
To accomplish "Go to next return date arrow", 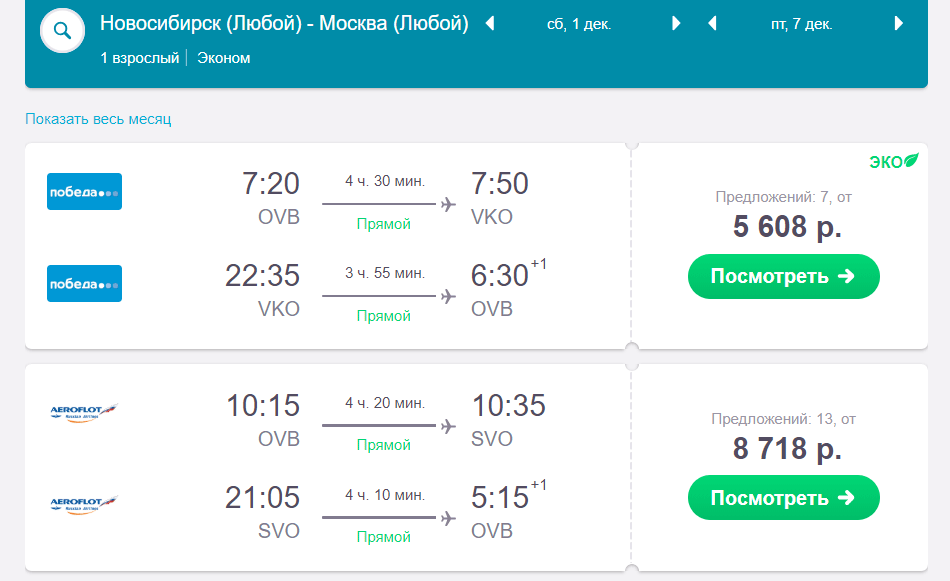I will tap(899, 24).
